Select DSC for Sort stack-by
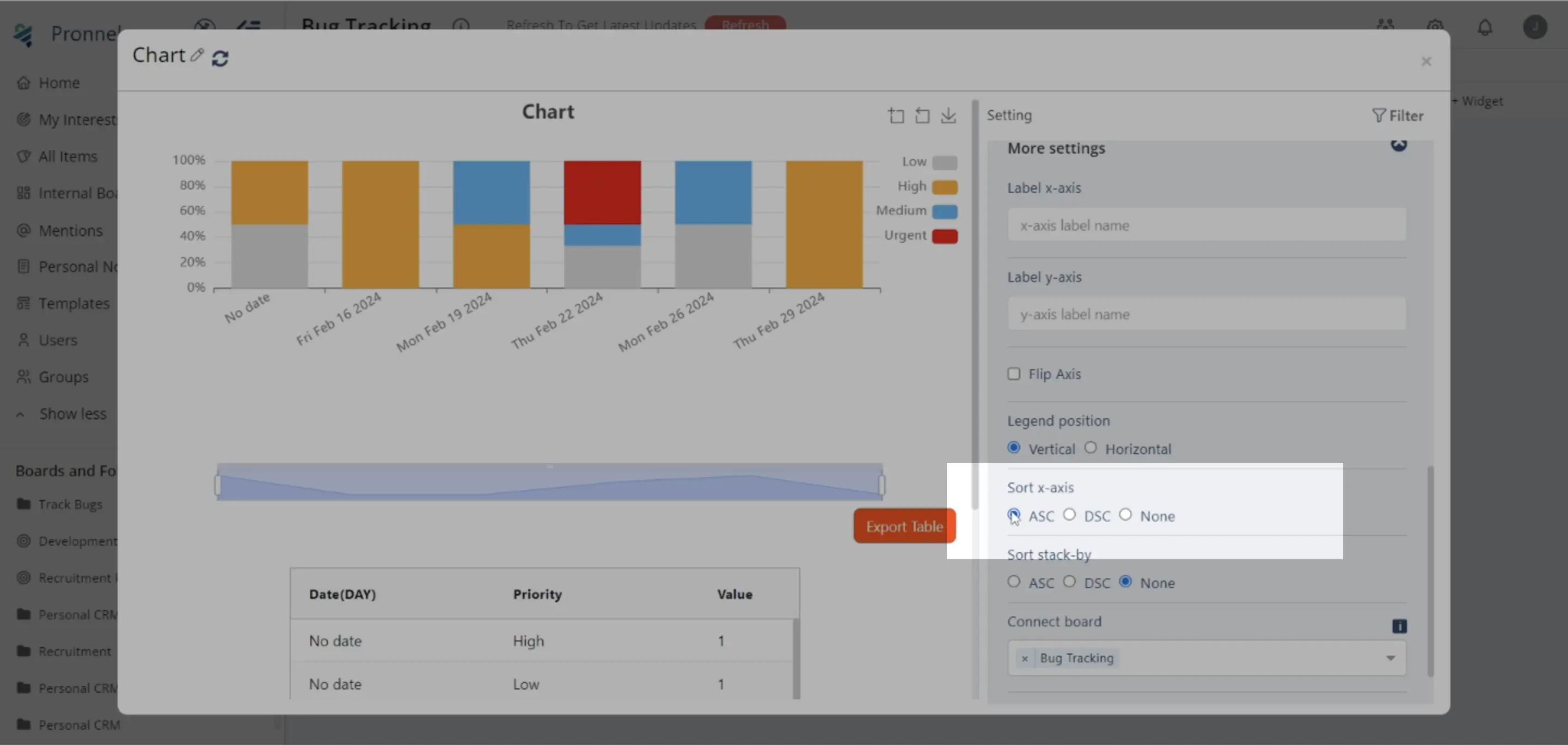Screen dimensions: 1568x745 point(1069,582)
